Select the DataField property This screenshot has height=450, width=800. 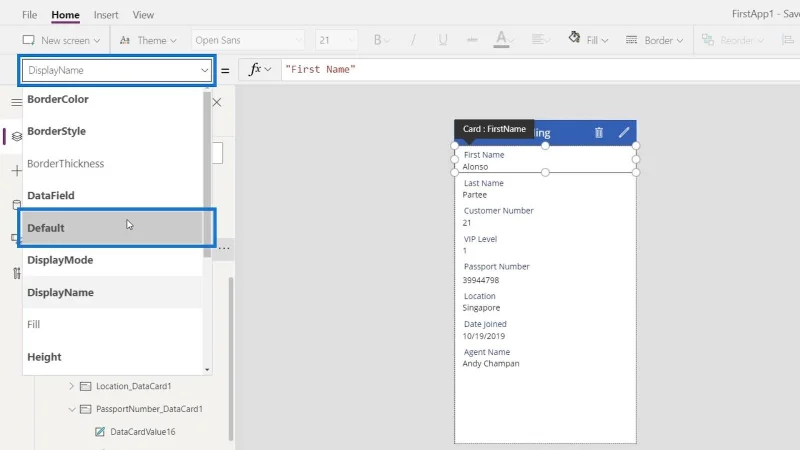(x=112, y=195)
